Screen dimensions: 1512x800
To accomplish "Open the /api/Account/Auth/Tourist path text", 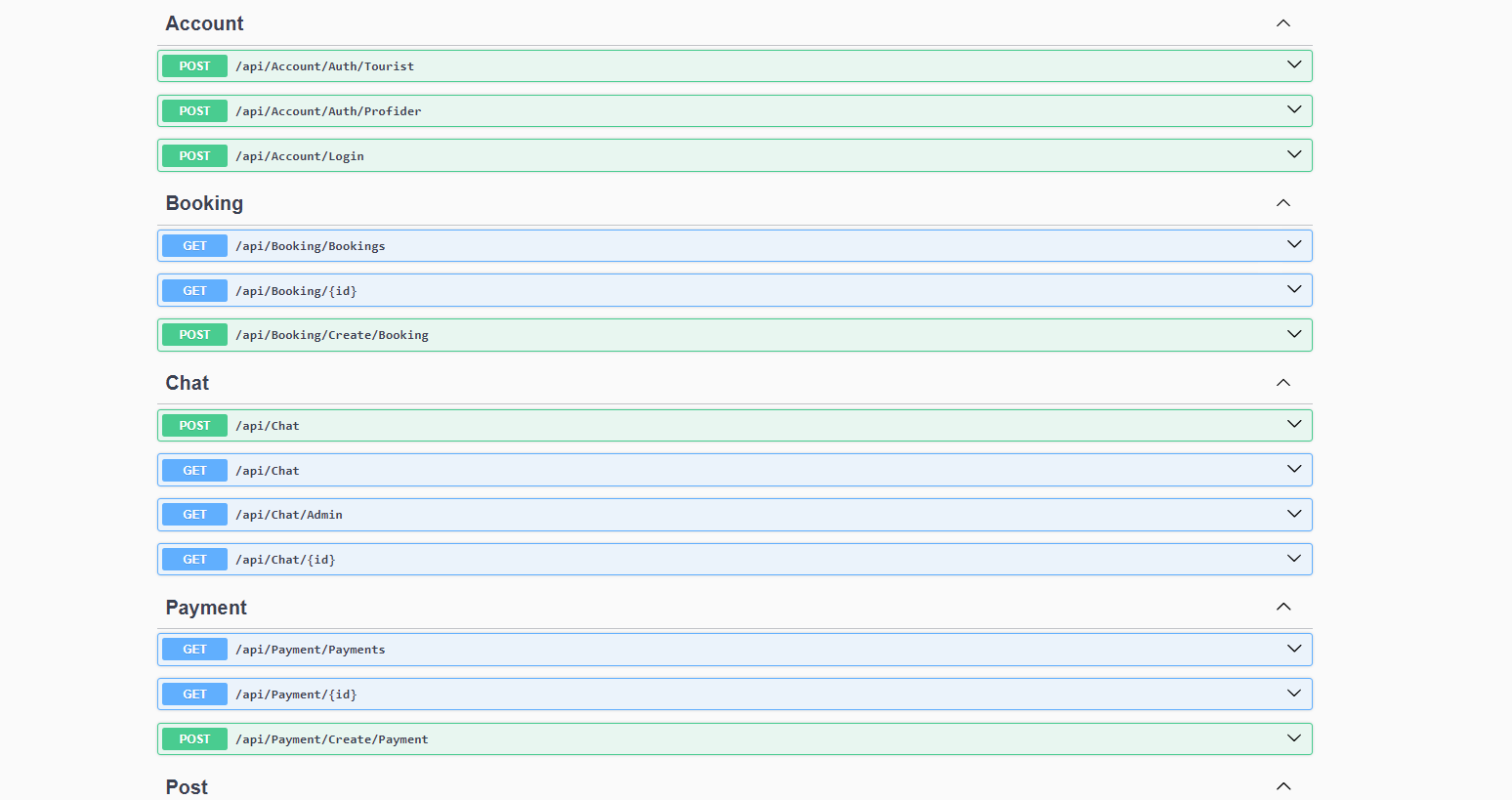I will click(324, 66).
